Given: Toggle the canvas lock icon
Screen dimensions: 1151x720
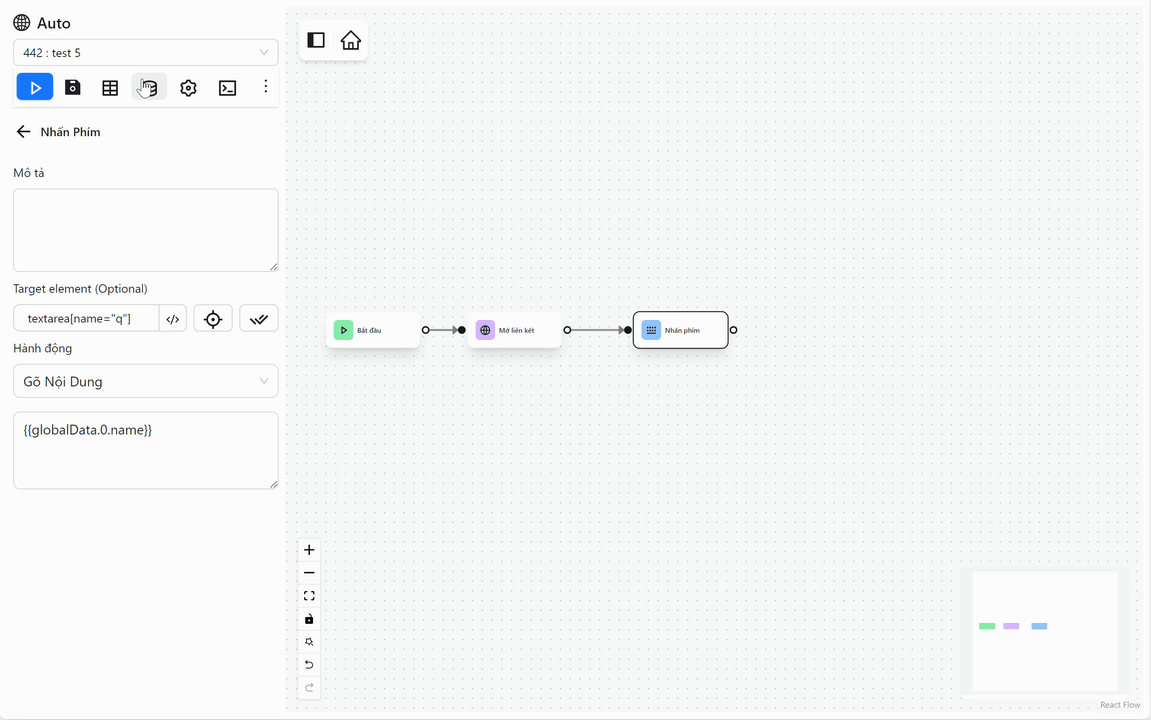Looking at the screenshot, I should click(x=309, y=618).
